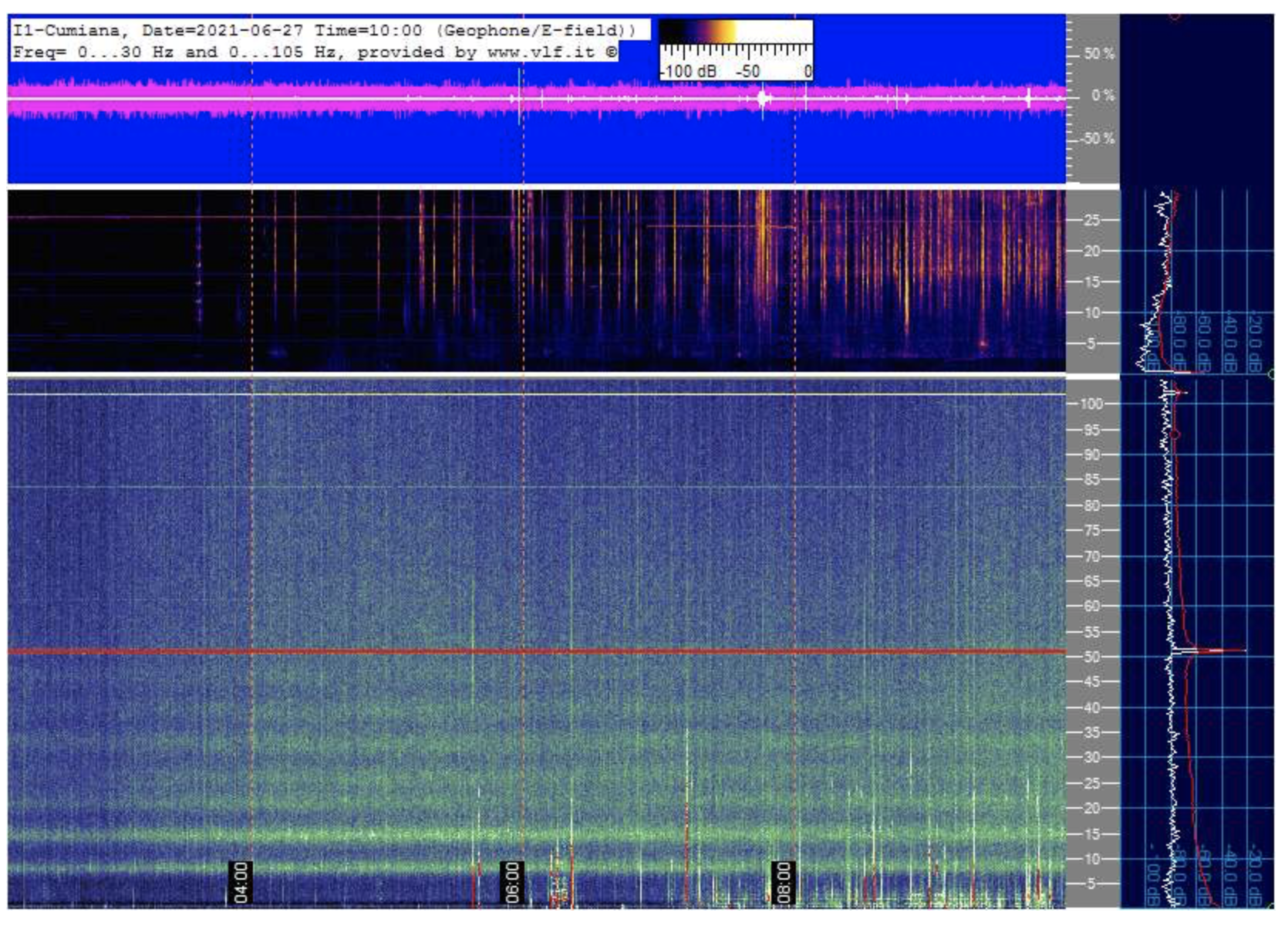The height and width of the screenshot is (926, 1288).
Task: Click the '-50 %' amplitude axis label
Action: click(1097, 139)
